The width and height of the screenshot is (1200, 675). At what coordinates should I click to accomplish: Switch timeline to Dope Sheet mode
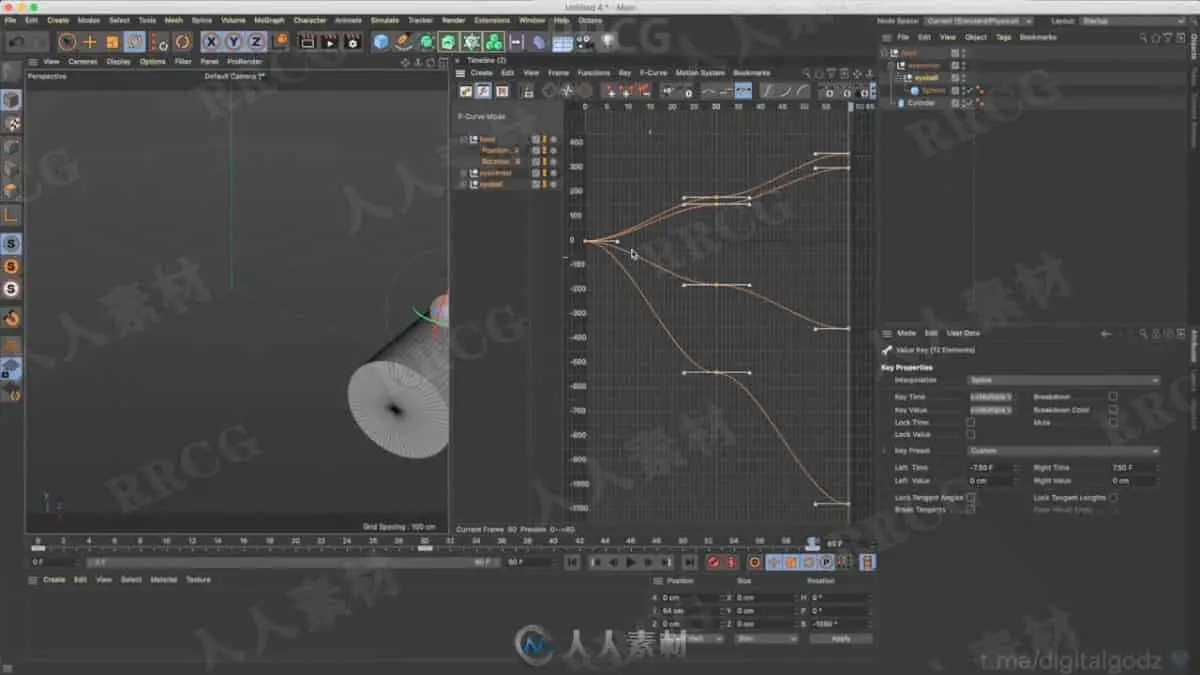pos(466,91)
